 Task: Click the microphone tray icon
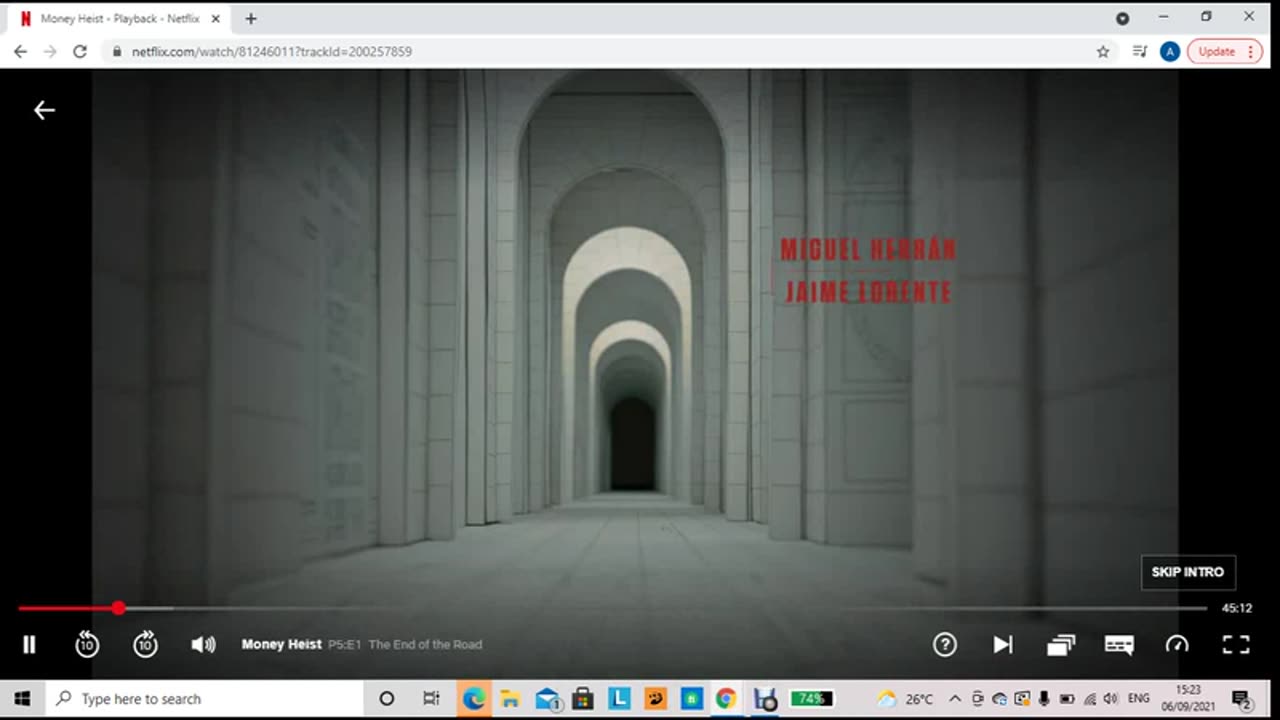coord(1044,699)
